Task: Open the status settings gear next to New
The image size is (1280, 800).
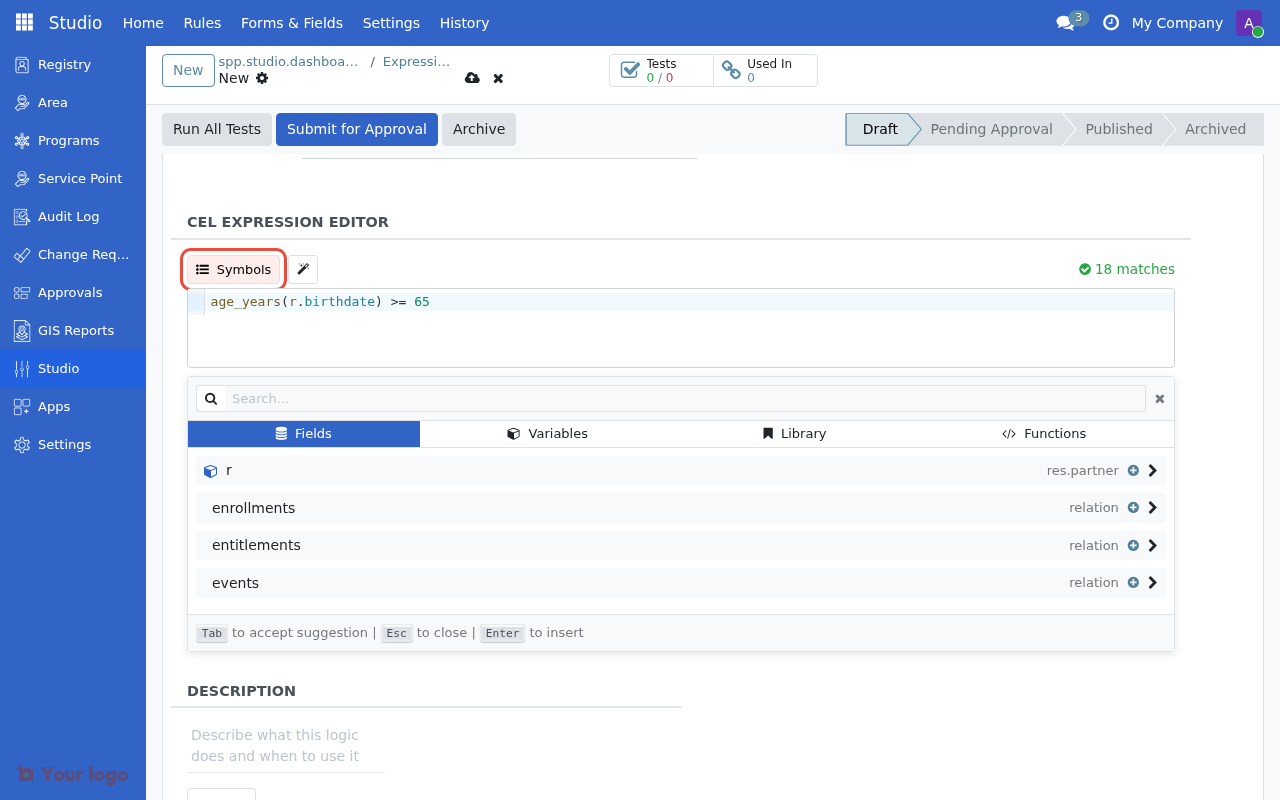Action: tap(261, 77)
